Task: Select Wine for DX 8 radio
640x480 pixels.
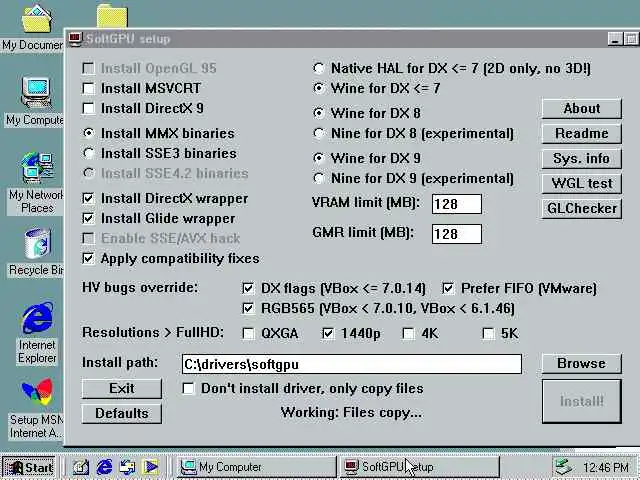Action: click(x=319, y=113)
